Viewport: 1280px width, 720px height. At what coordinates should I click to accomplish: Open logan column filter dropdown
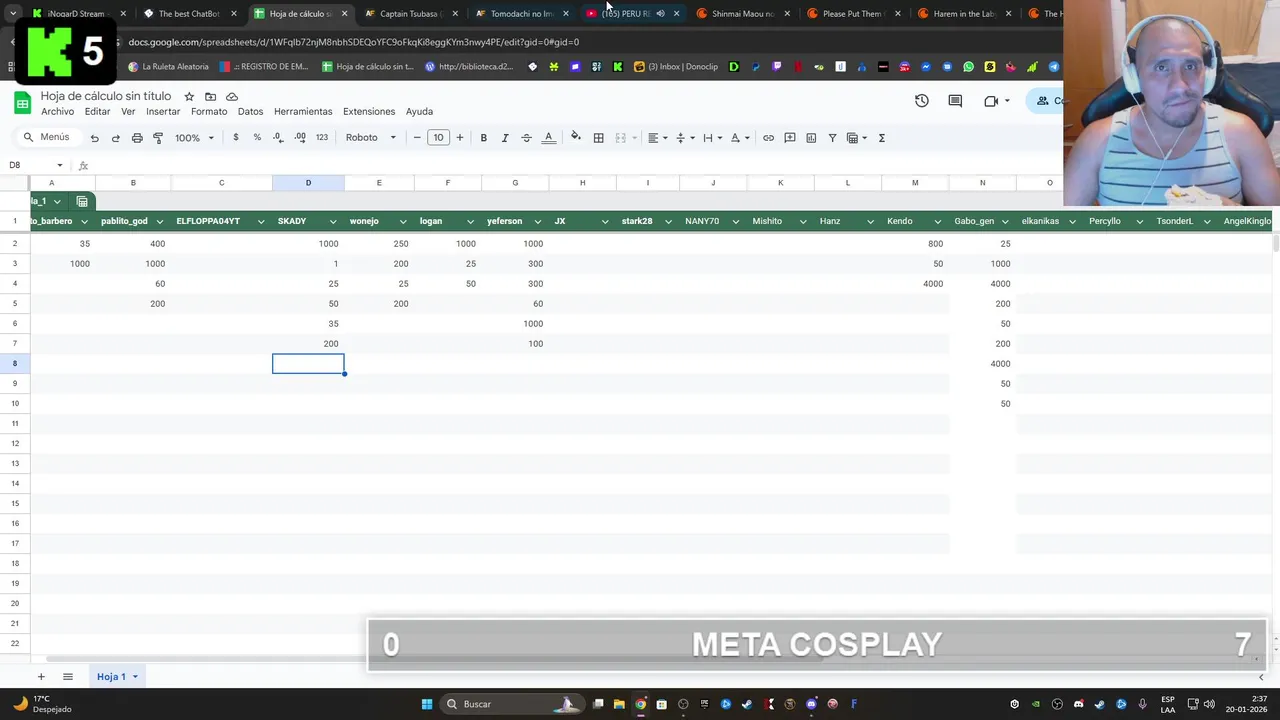[x=471, y=221]
